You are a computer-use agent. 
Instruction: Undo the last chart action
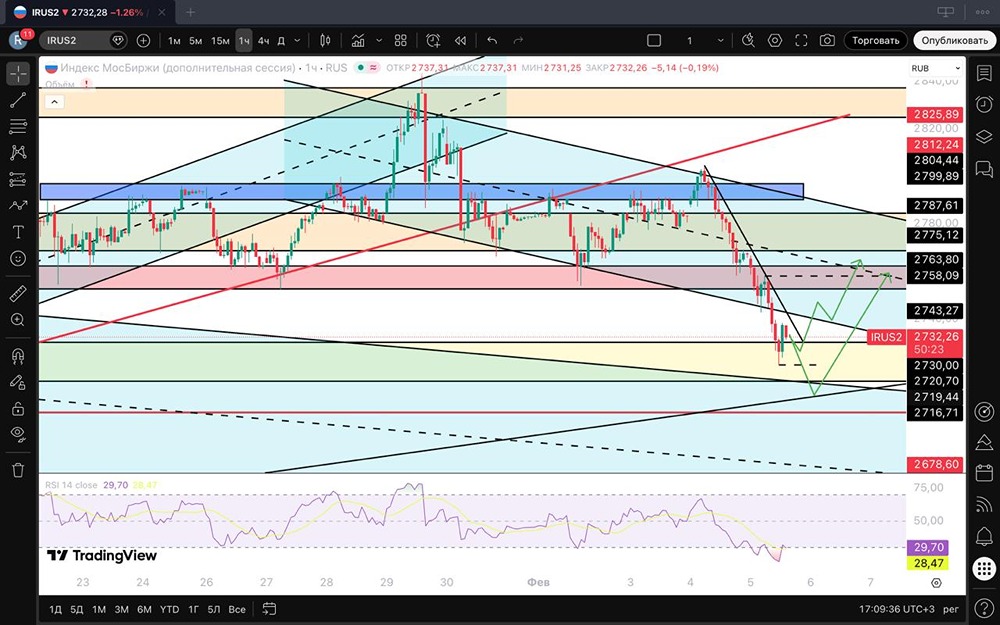pyautogui.click(x=492, y=40)
